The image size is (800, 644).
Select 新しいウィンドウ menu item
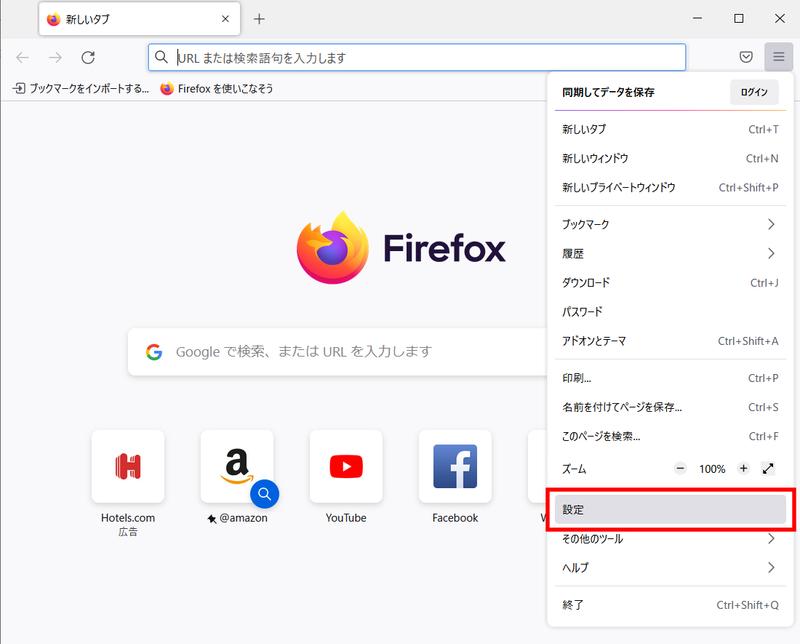pos(670,158)
